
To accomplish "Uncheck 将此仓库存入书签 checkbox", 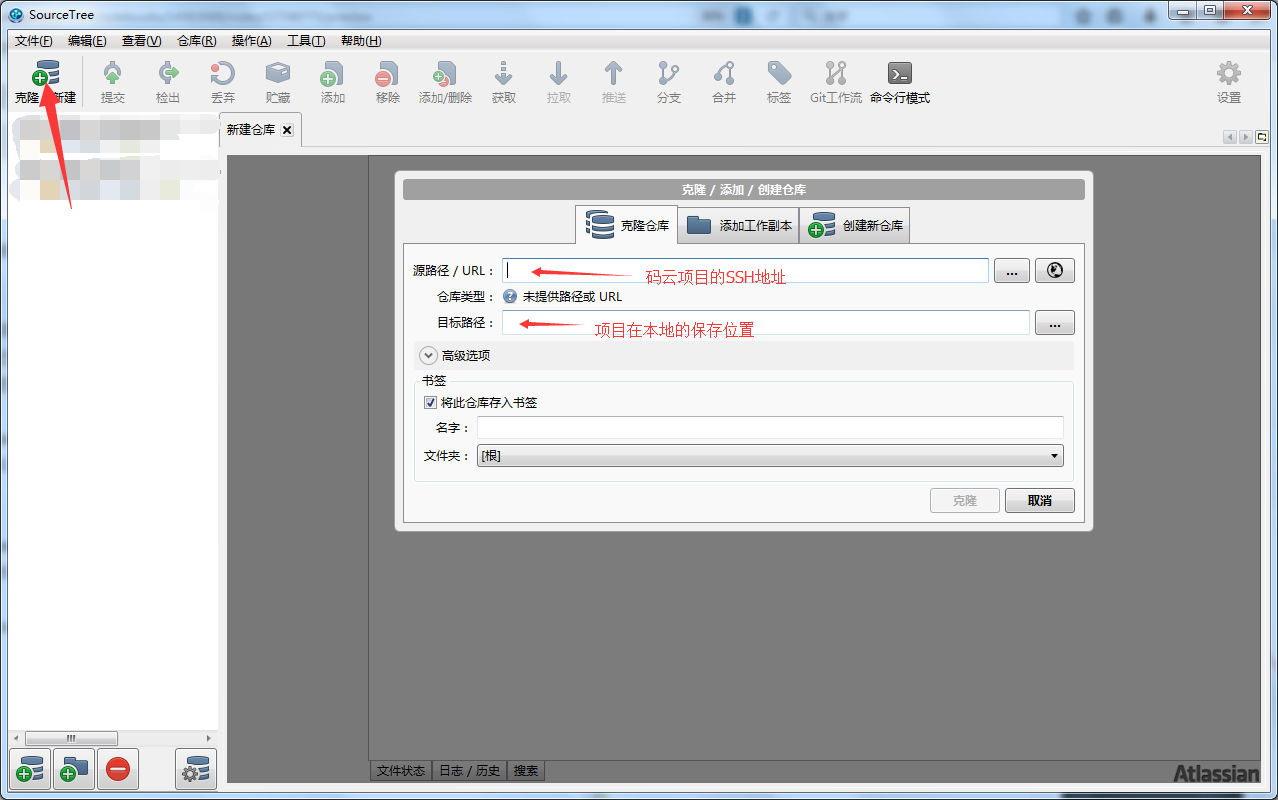I will pyautogui.click(x=431, y=403).
